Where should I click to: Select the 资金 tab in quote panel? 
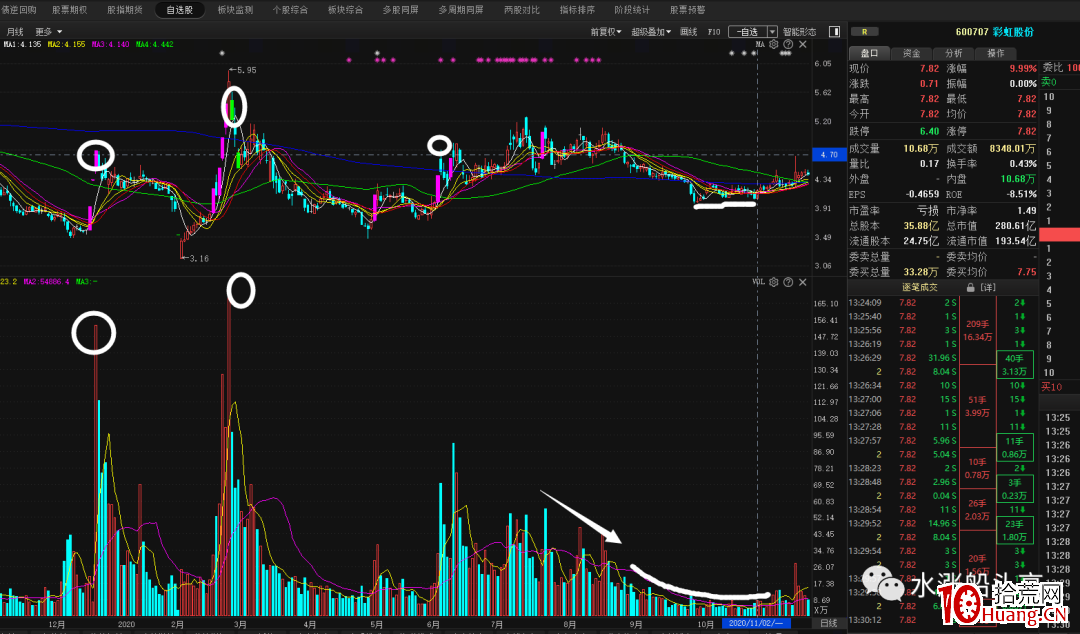pos(911,53)
